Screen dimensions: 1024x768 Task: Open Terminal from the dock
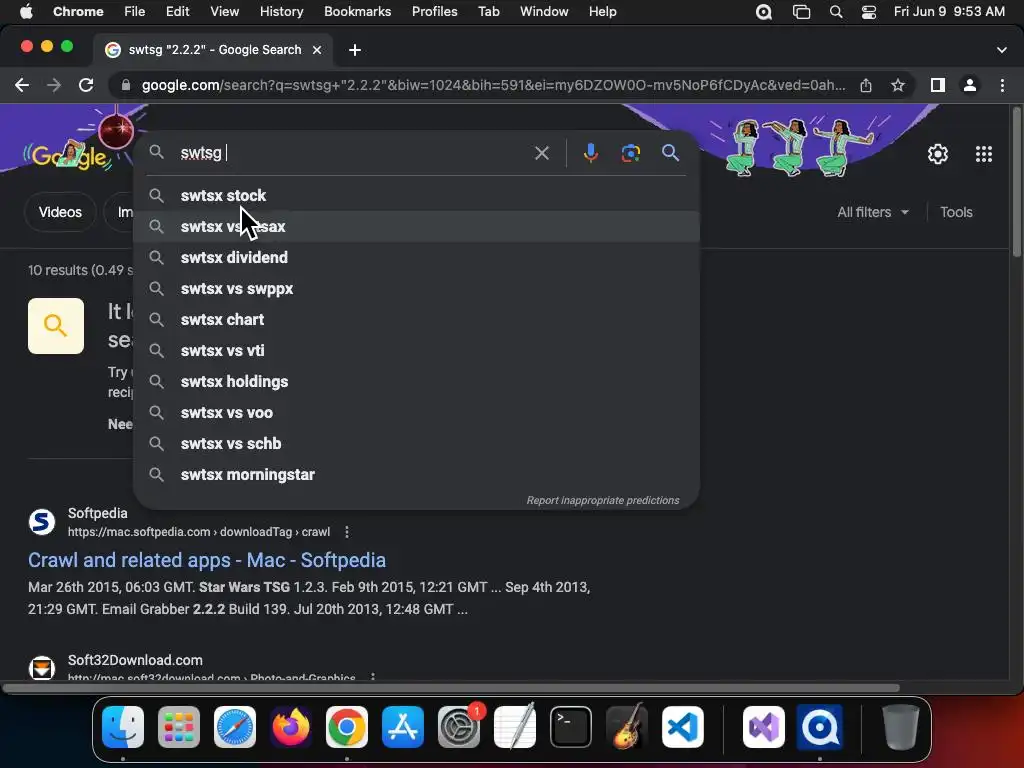click(571, 727)
